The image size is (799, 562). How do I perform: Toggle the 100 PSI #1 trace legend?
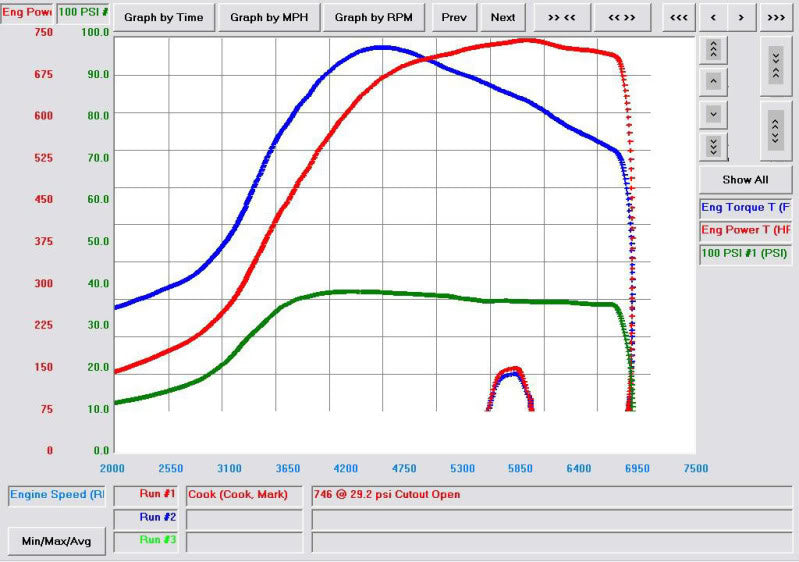(745, 253)
